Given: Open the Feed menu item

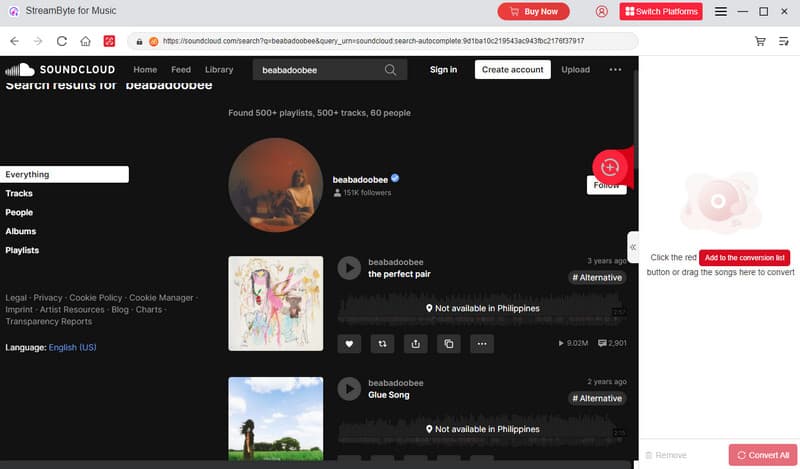Looking at the screenshot, I should click(181, 69).
